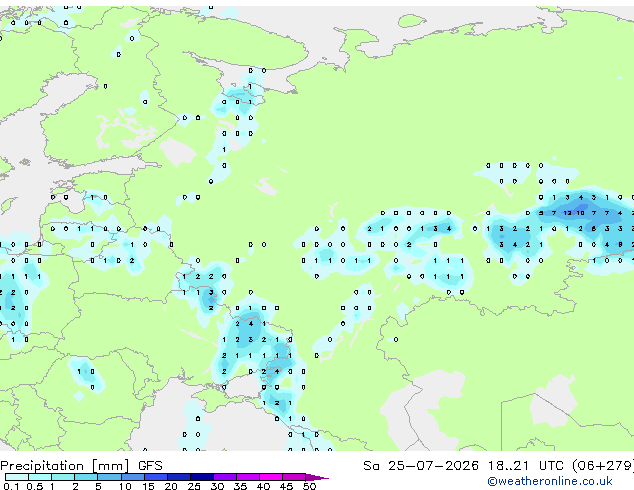Select the 0.1–0.5 mm legend swatch
This screenshot has width=634, height=490.
coord(17,477)
